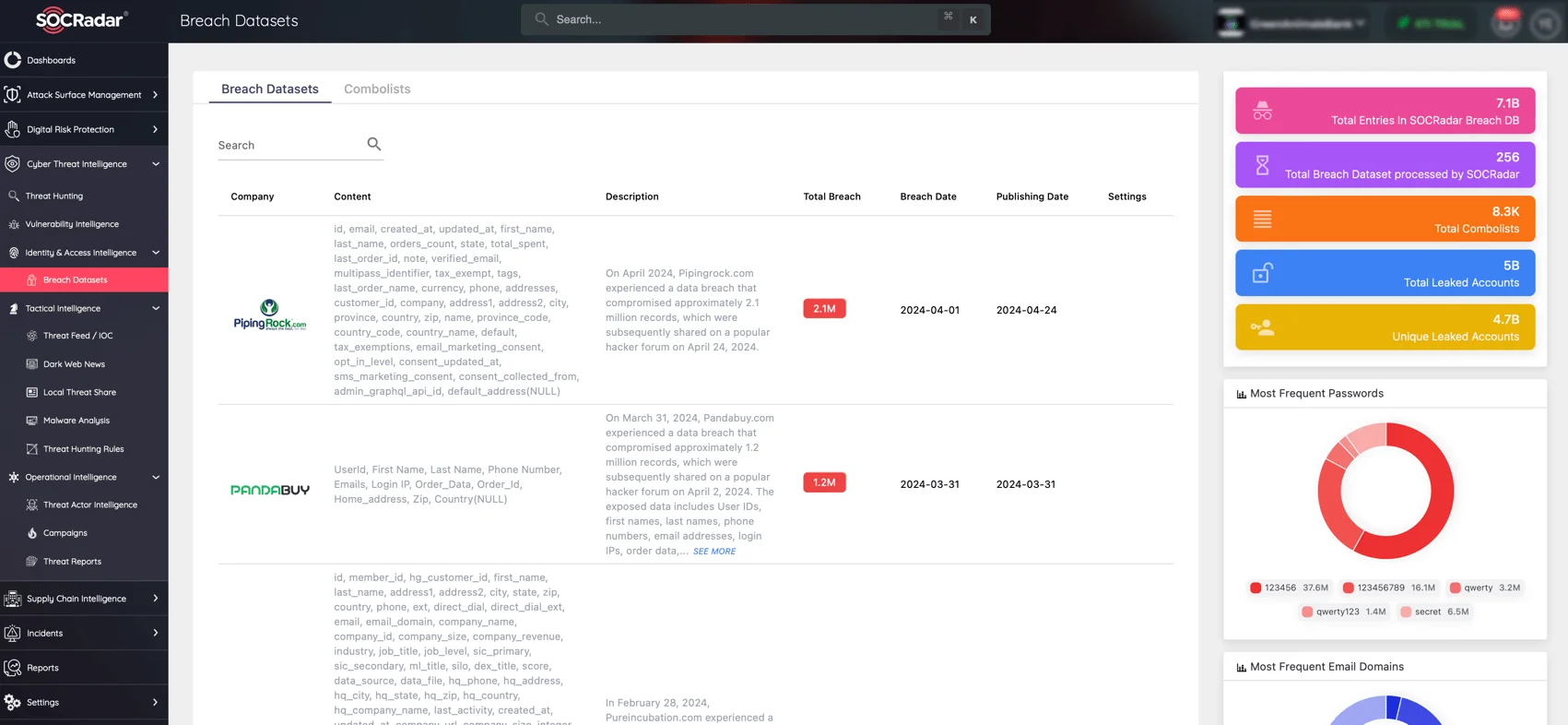This screenshot has height=725, width=1568.
Task: Collapse Cyber Threat Intelligence chevron
Action: point(155,164)
